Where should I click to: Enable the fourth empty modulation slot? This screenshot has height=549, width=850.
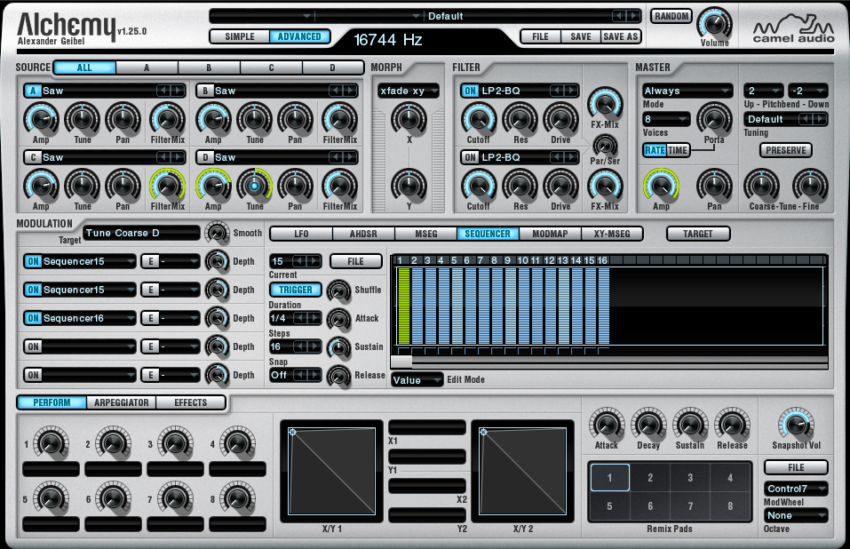(33, 346)
